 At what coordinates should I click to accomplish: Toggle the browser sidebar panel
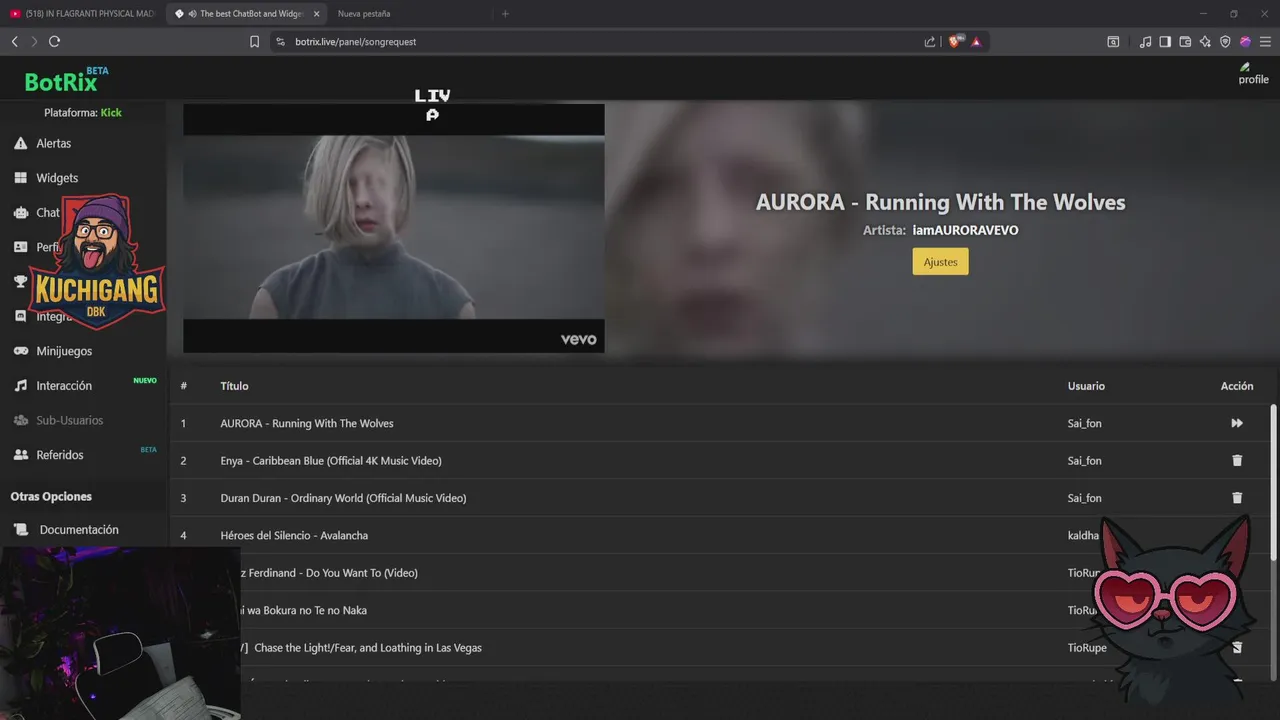click(1165, 42)
